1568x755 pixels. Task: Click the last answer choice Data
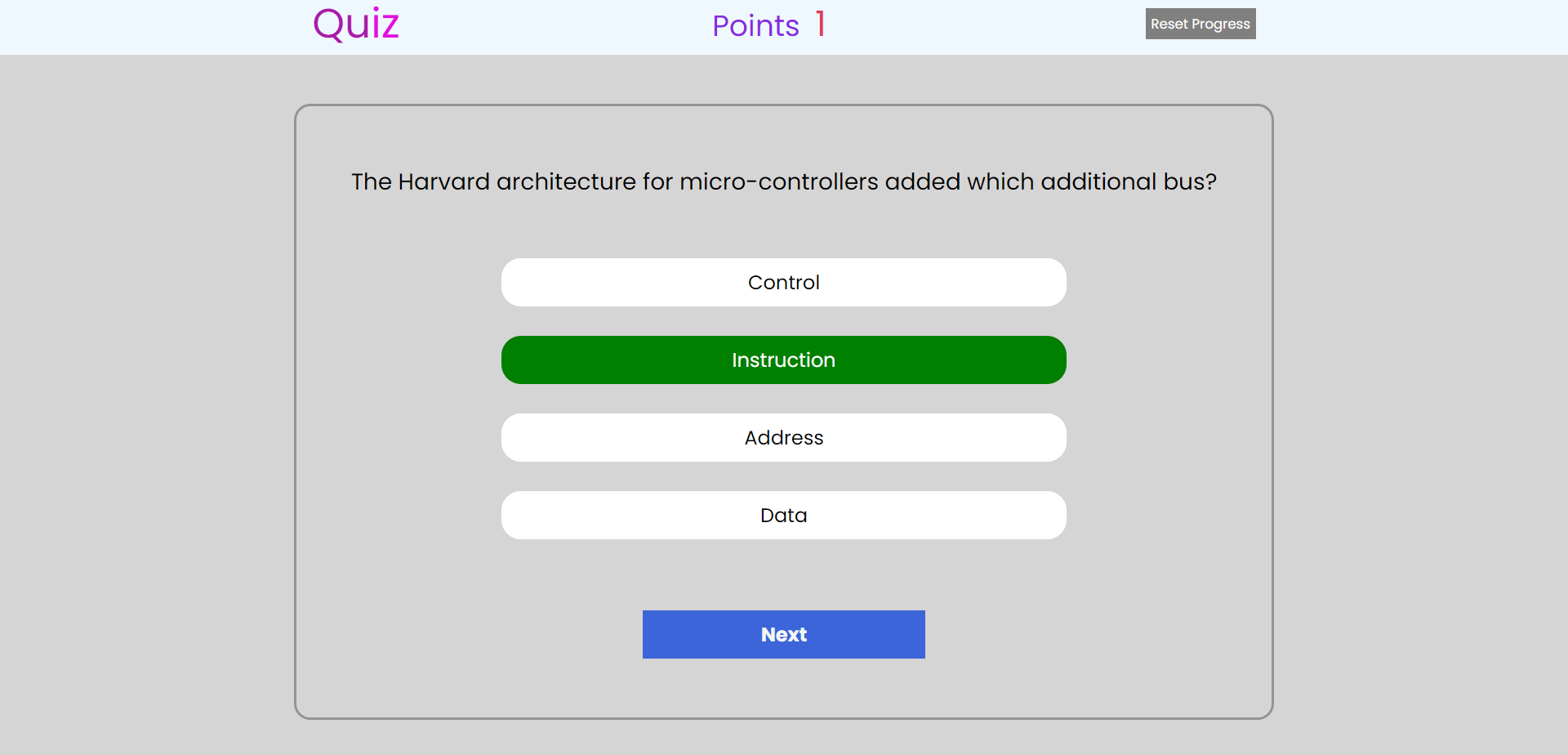coord(783,515)
